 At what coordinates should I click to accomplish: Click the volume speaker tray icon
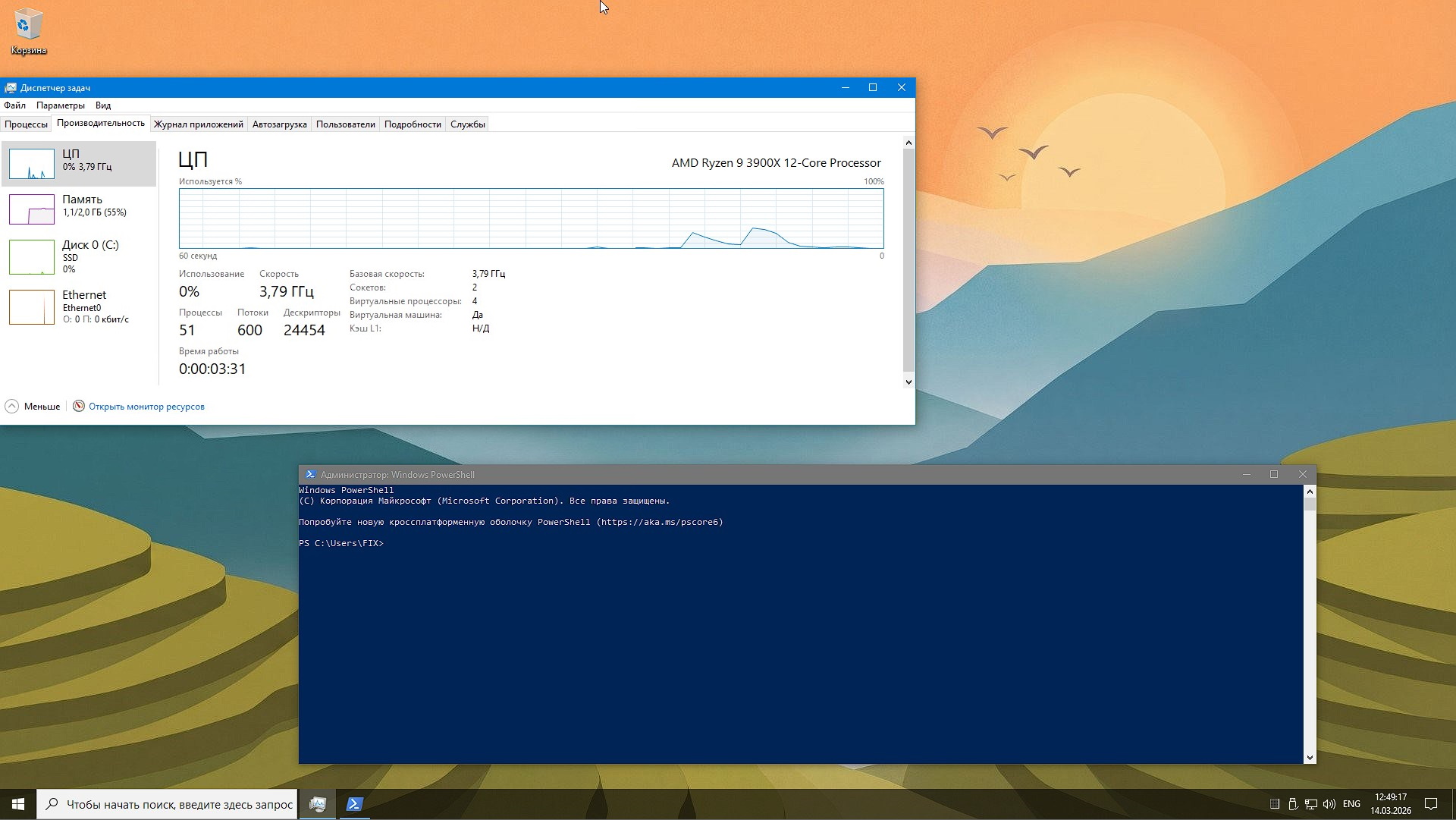click(1329, 804)
